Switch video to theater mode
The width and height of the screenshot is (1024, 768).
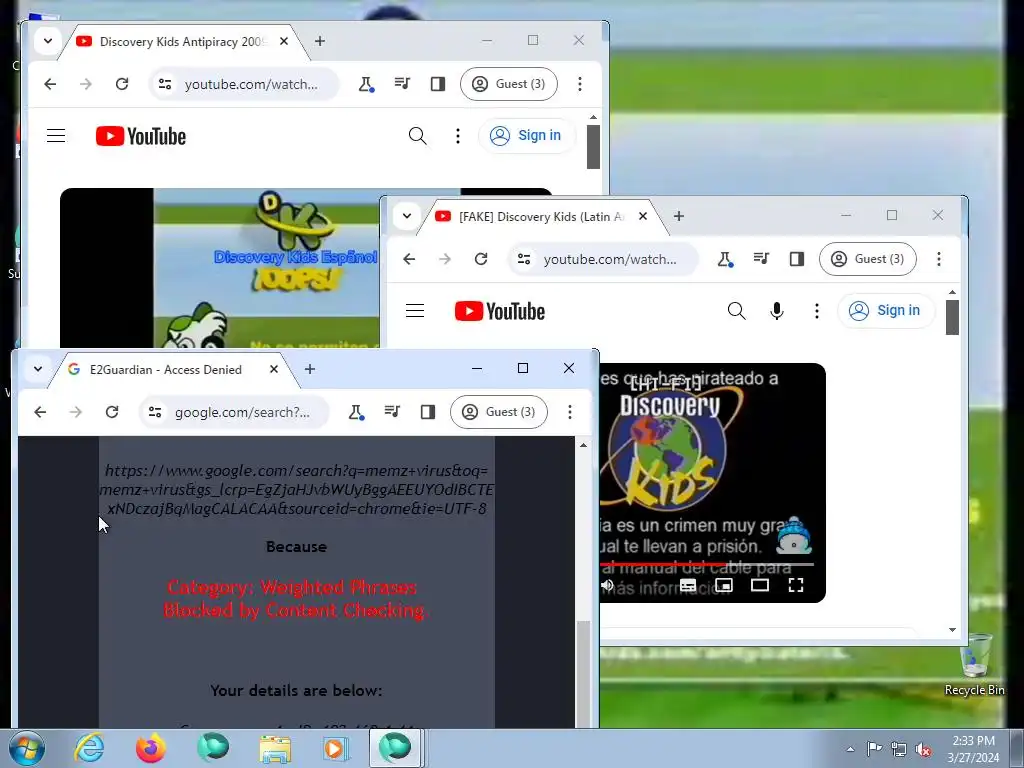pyautogui.click(x=760, y=585)
